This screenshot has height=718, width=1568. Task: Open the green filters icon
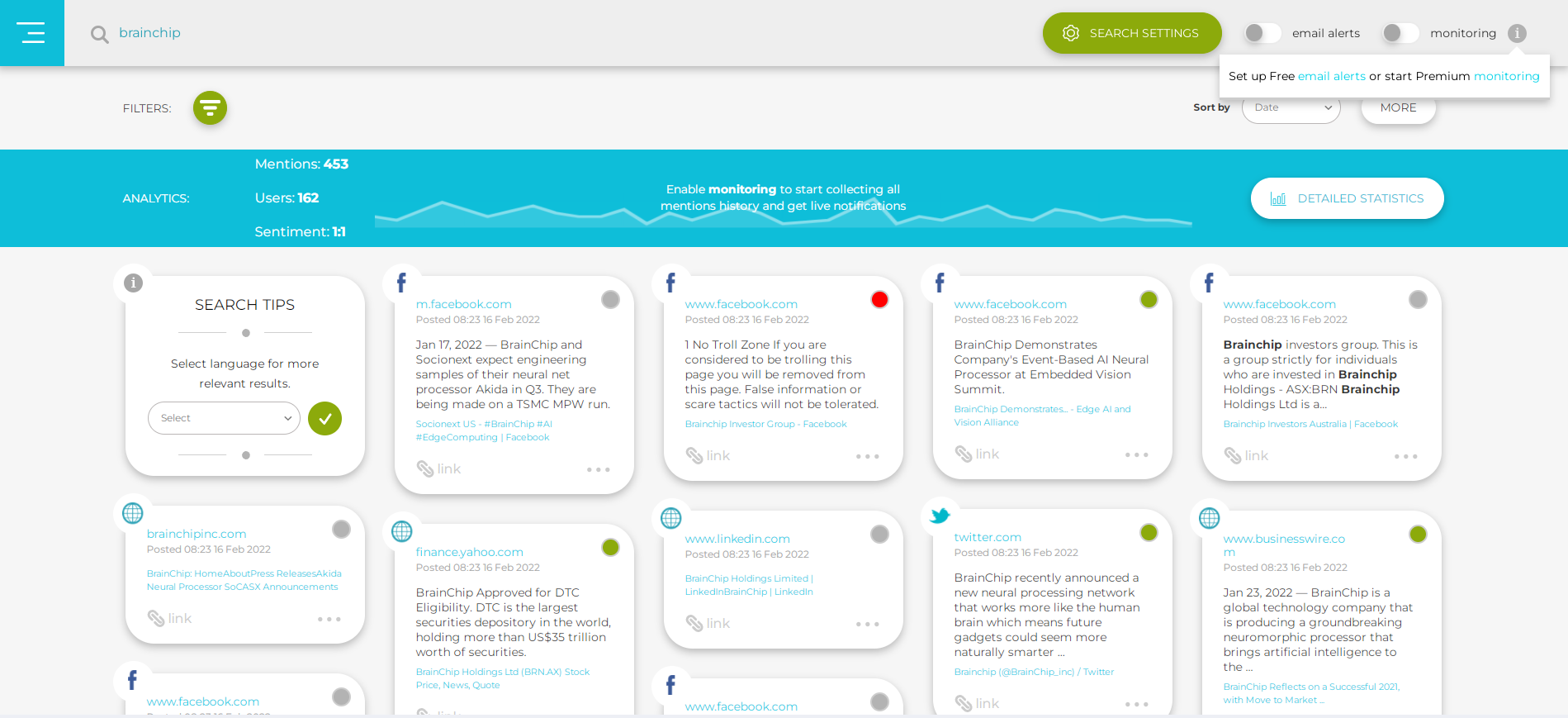(210, 108)
